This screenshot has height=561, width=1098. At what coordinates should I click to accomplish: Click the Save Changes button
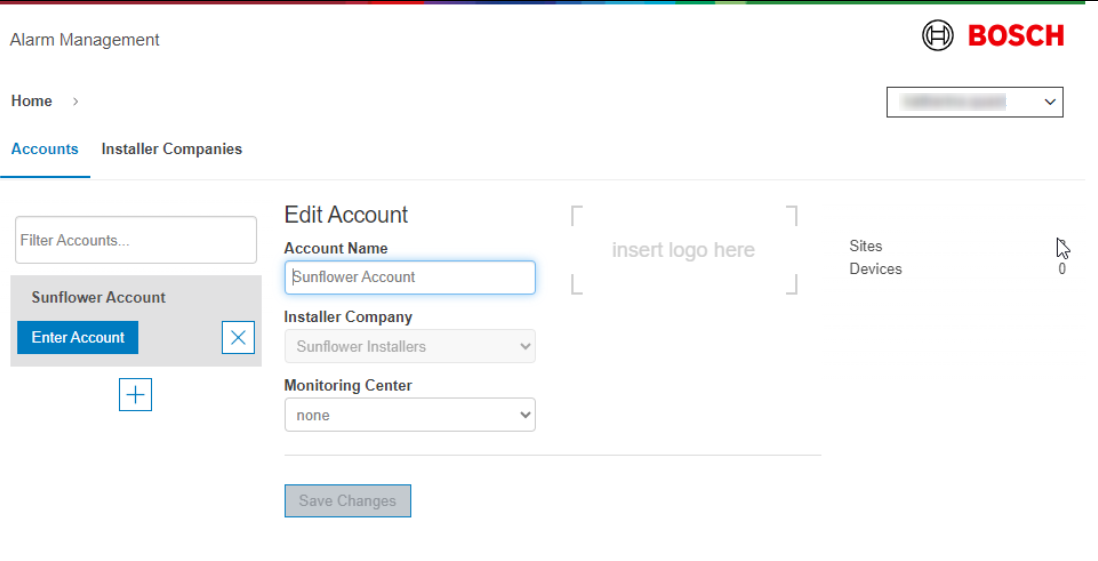[347, 501]
